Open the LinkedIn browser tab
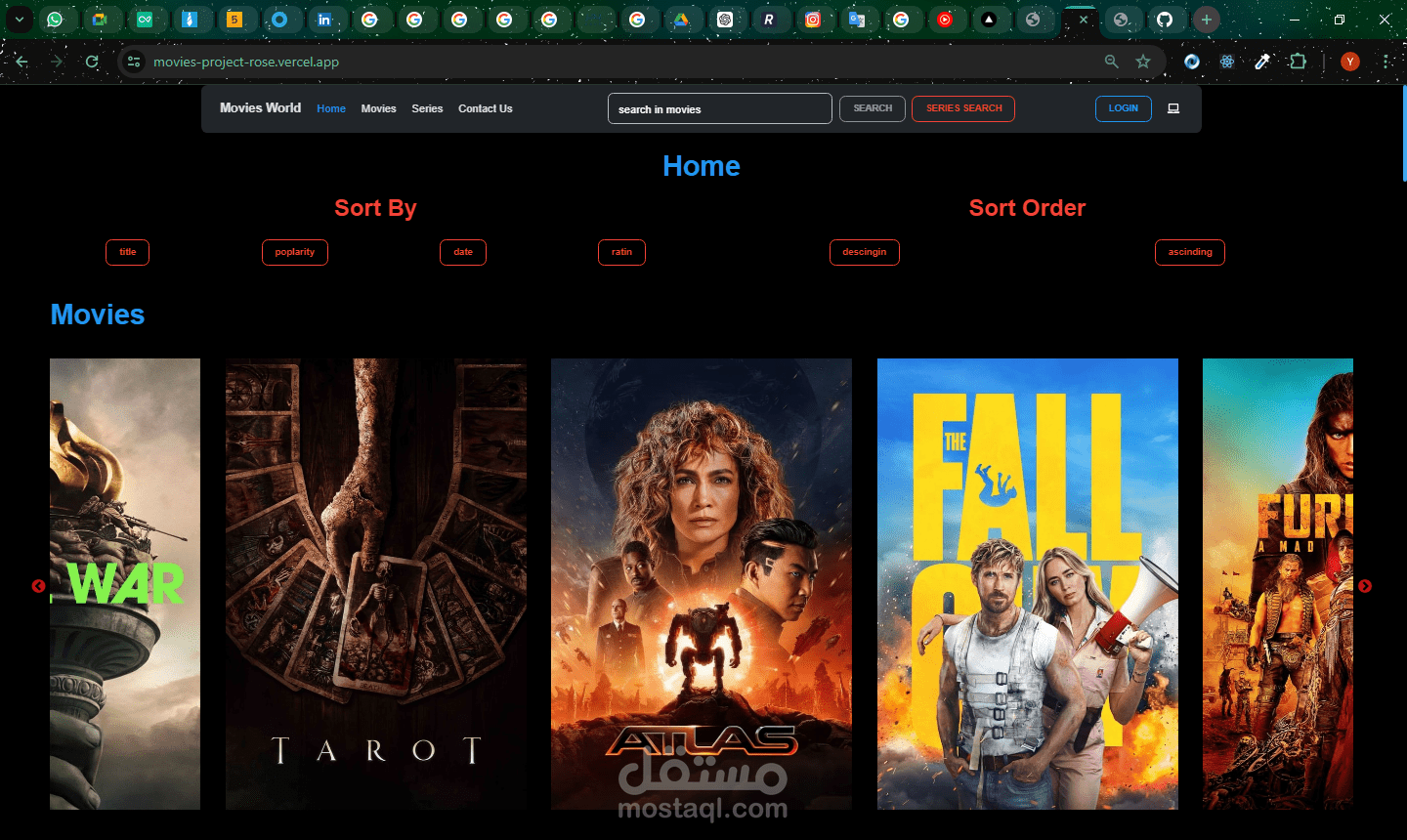The height and width of the screenshot is (840, 1407). 324,20
